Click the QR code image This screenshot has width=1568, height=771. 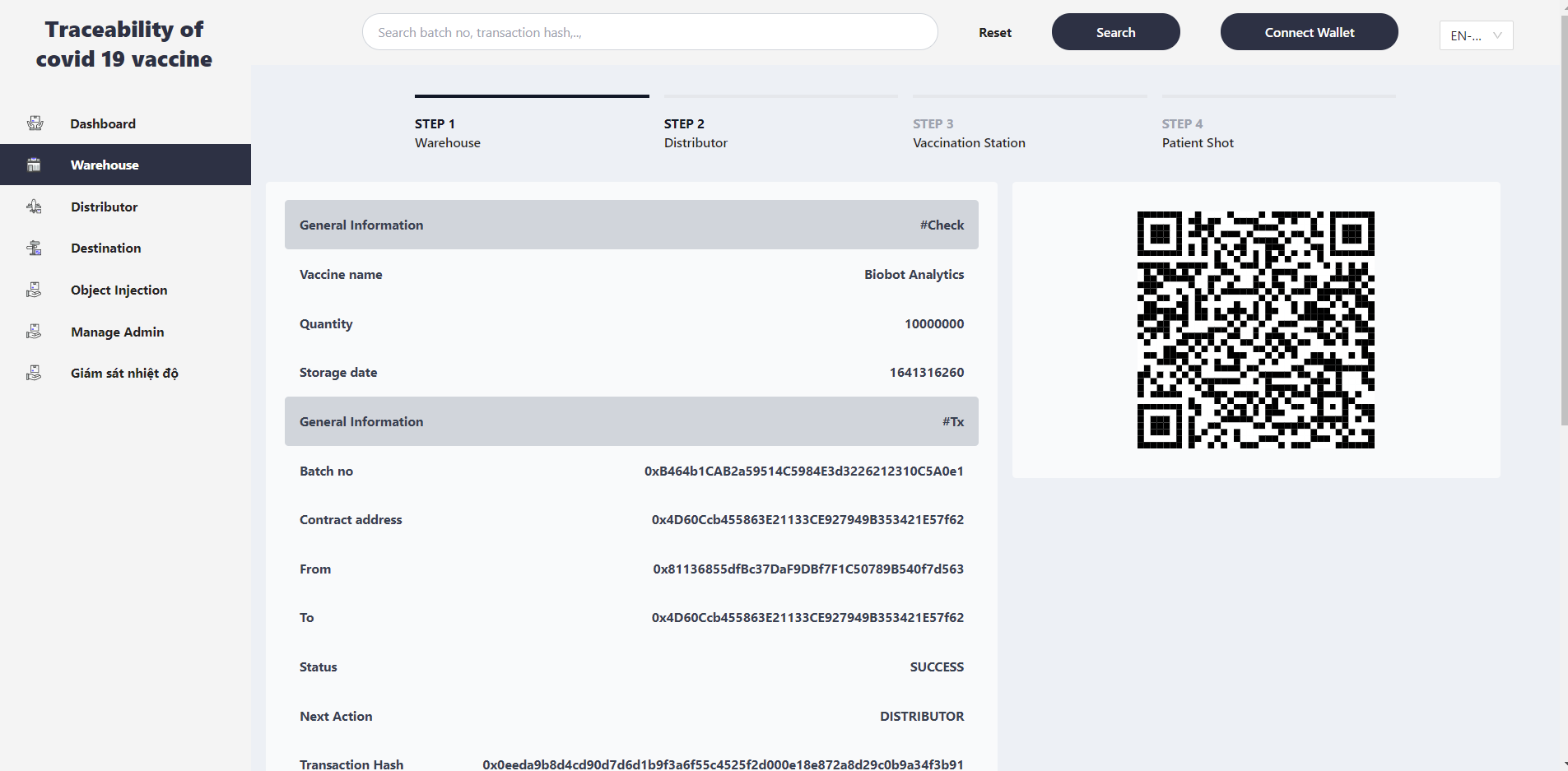tap(1255, 330)
